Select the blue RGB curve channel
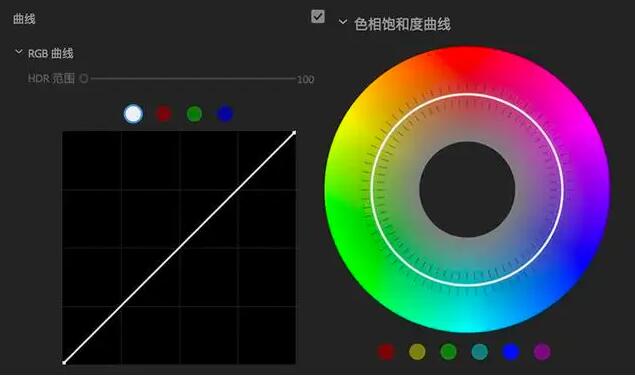The height and width of the screenshot is (376, 635). 225,114
